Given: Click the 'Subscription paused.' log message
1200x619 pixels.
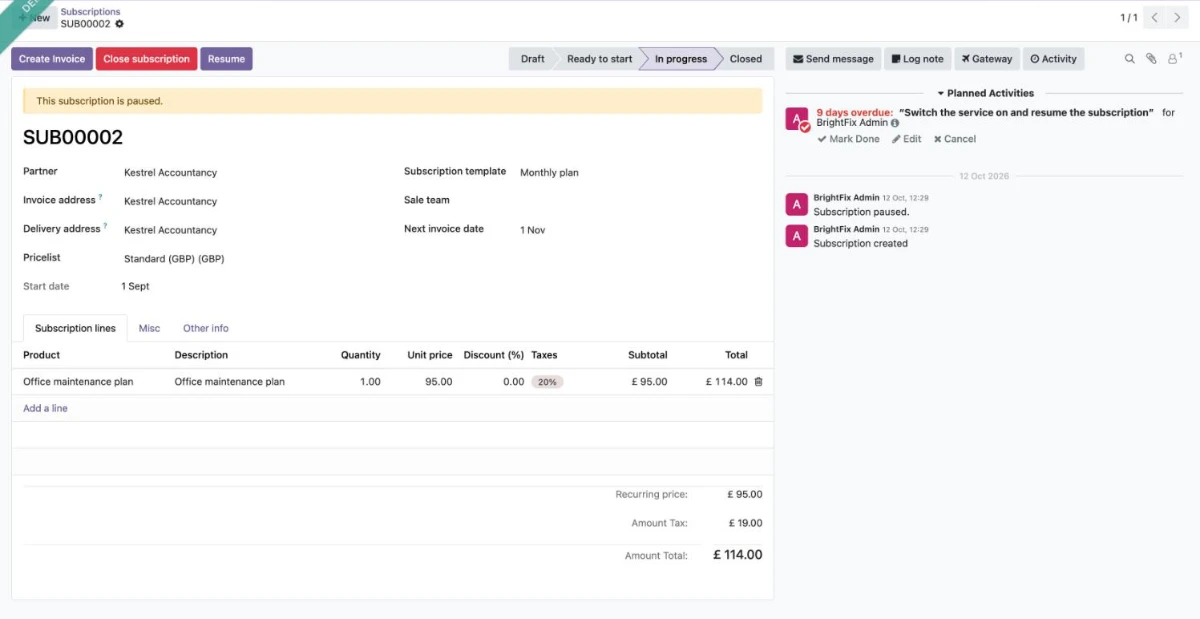Looking at the screenshot, I should click(861, 212).
